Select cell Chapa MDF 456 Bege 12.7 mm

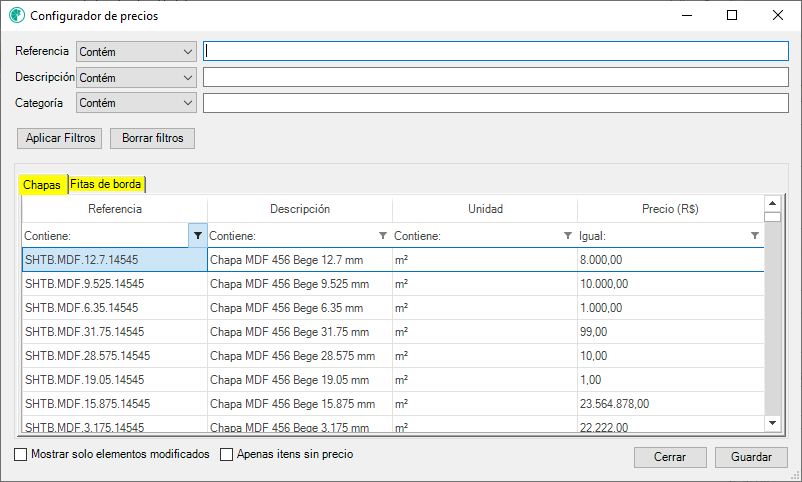click(x=300, y=260)
